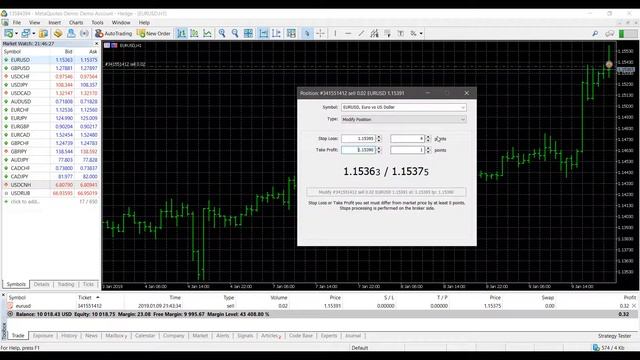Open the Charts menu
The image size is (640, 360).
point(76,22)
